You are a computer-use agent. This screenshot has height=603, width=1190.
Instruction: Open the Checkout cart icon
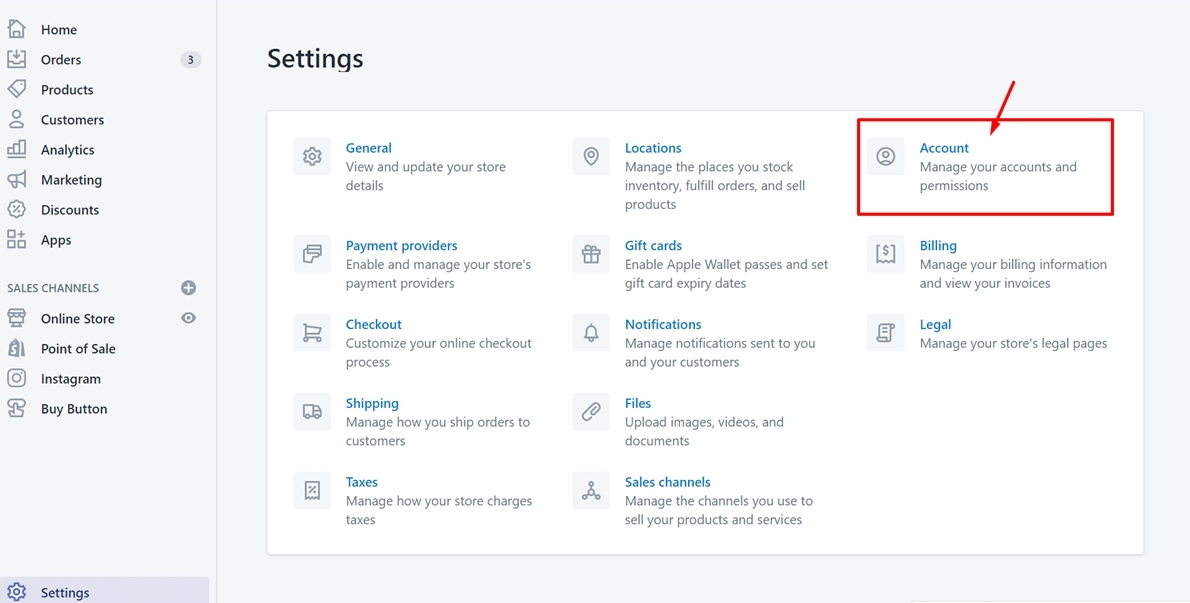click(x=312, y=334)
